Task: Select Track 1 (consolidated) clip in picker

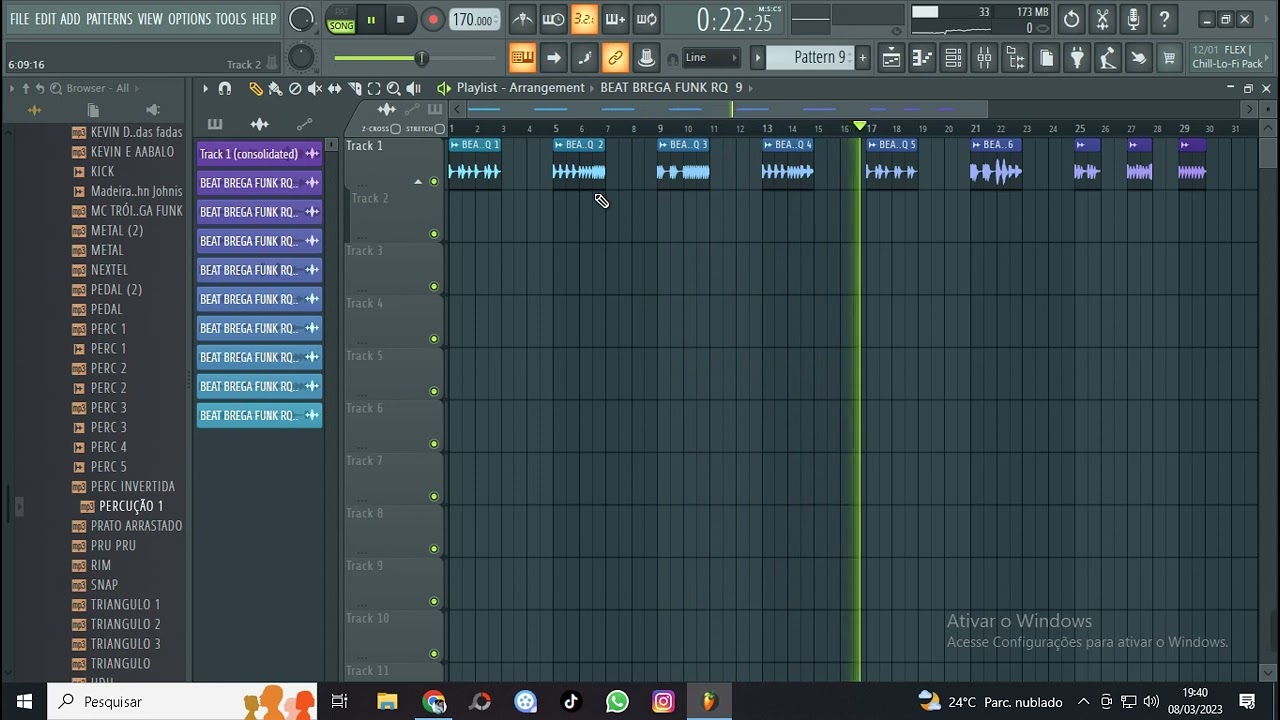Action: pyautogui.click(x=259, y=154)
